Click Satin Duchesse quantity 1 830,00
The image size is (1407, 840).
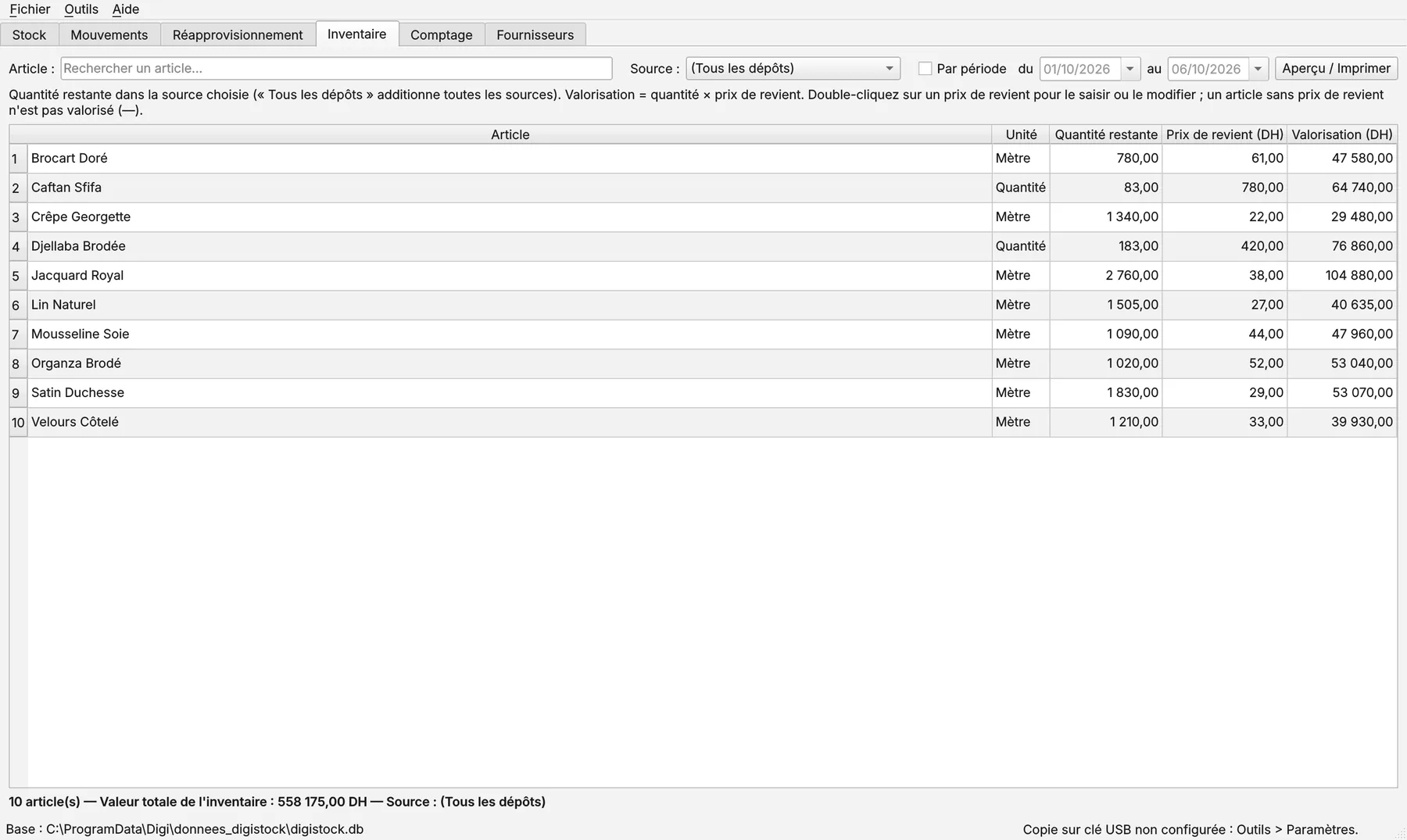tap(1106, 393)
